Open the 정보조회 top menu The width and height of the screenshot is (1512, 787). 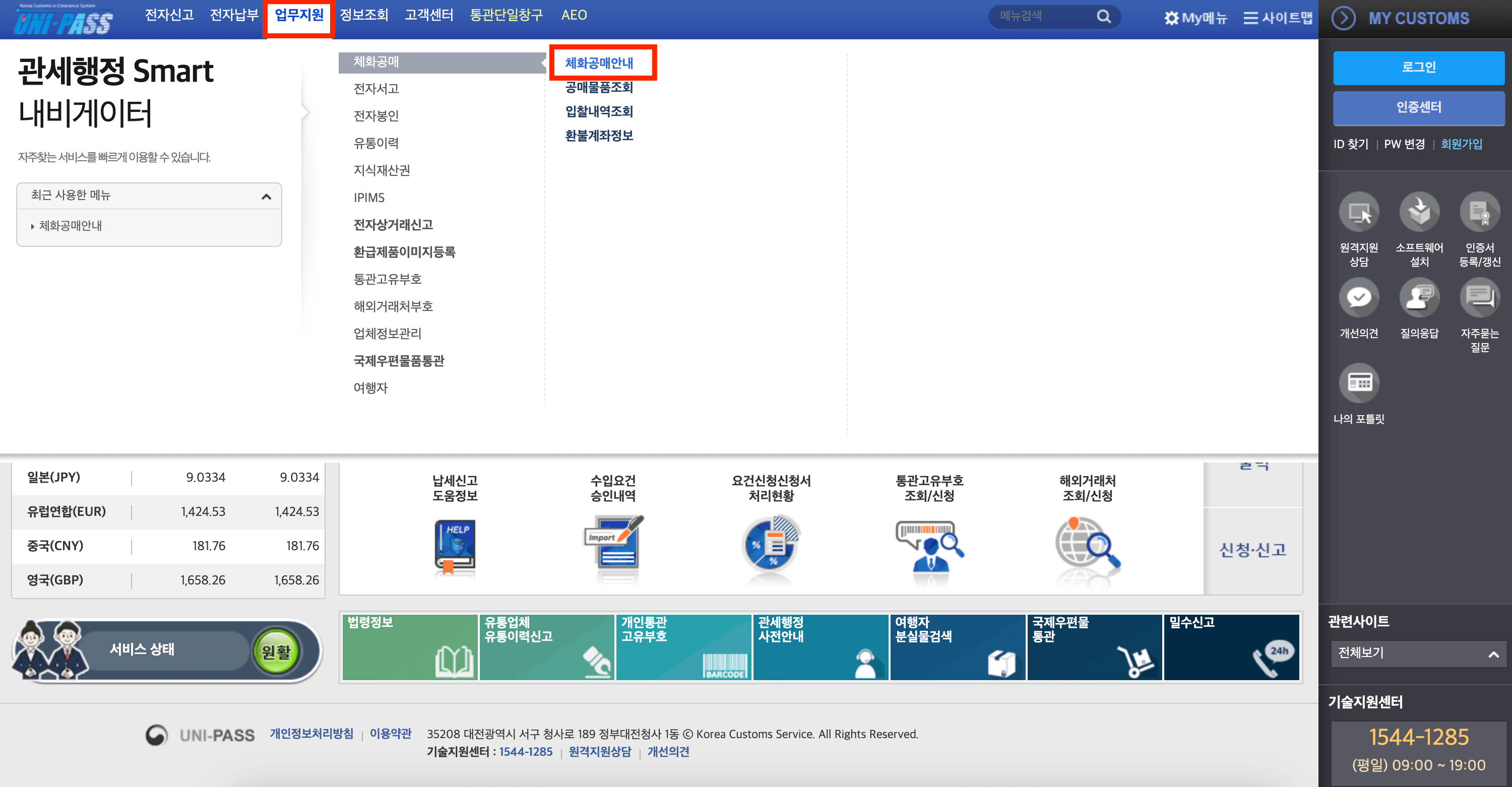364,15
